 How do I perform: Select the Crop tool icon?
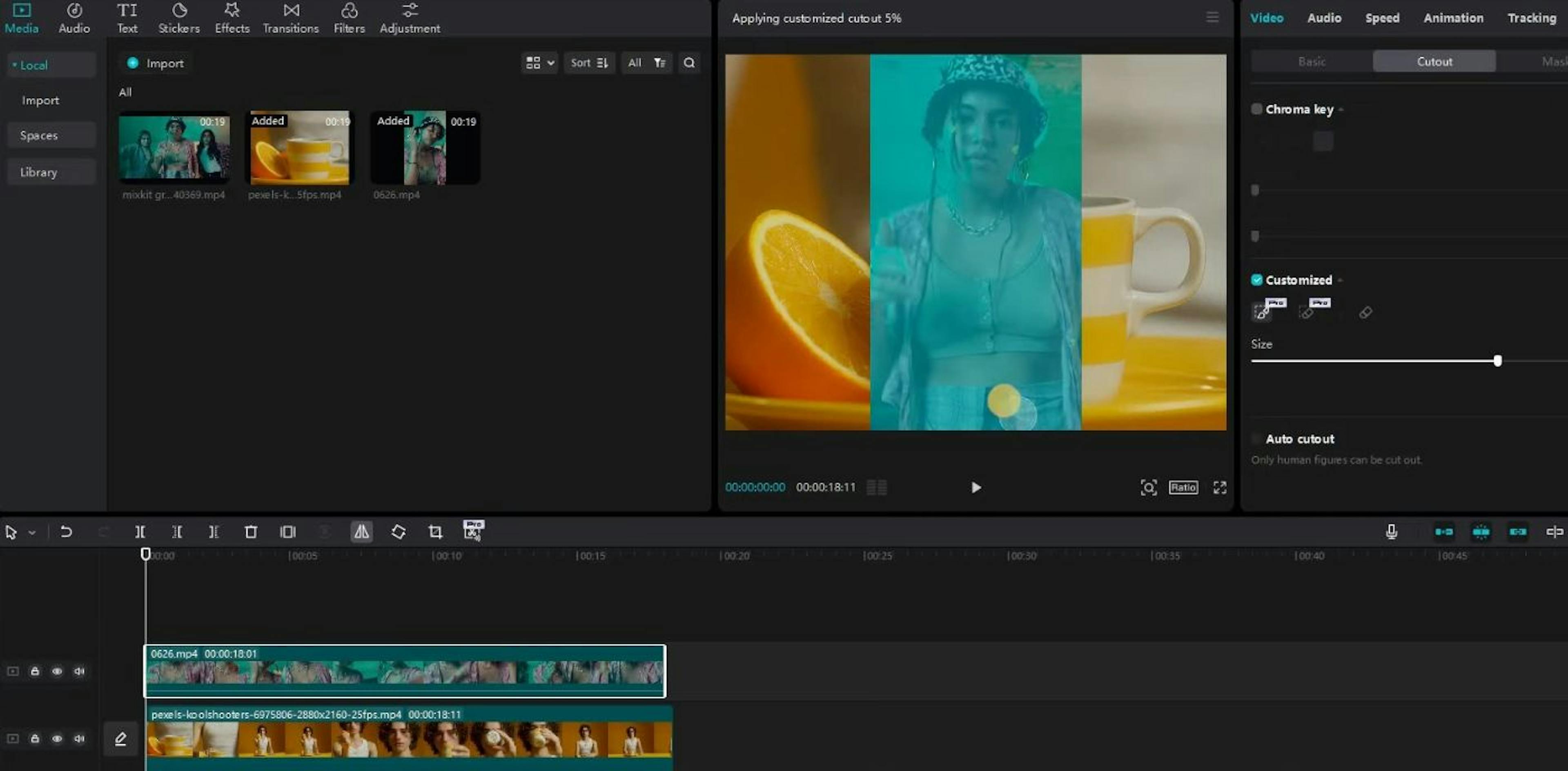pos(435,532)
